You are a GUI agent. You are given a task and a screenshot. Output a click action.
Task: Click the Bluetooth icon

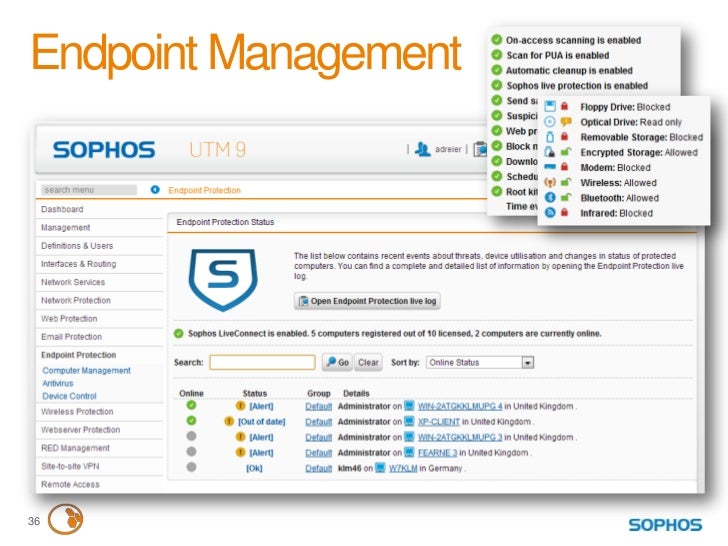(x=550, y=197)
